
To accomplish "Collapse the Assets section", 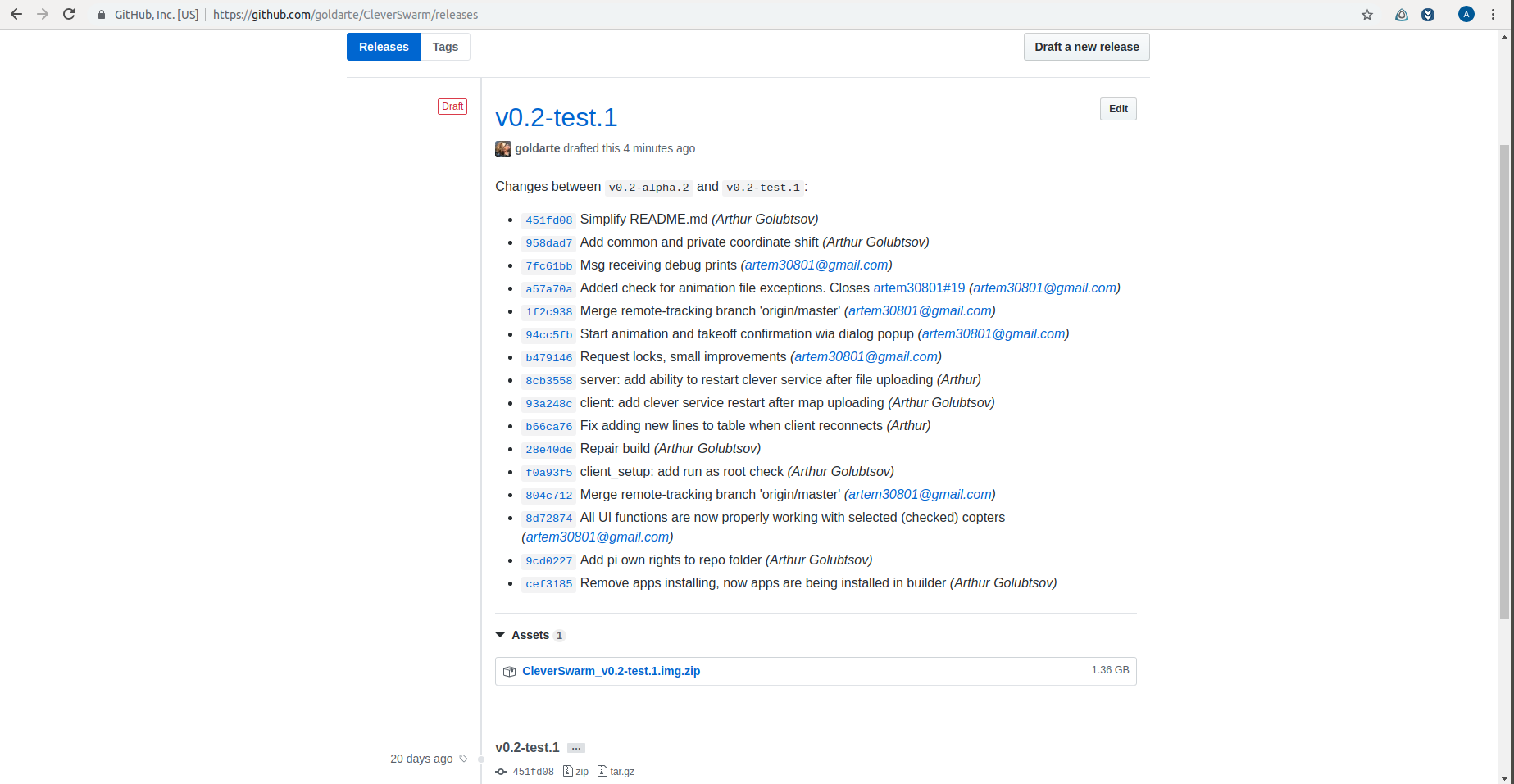I will (x=501, y=635).
